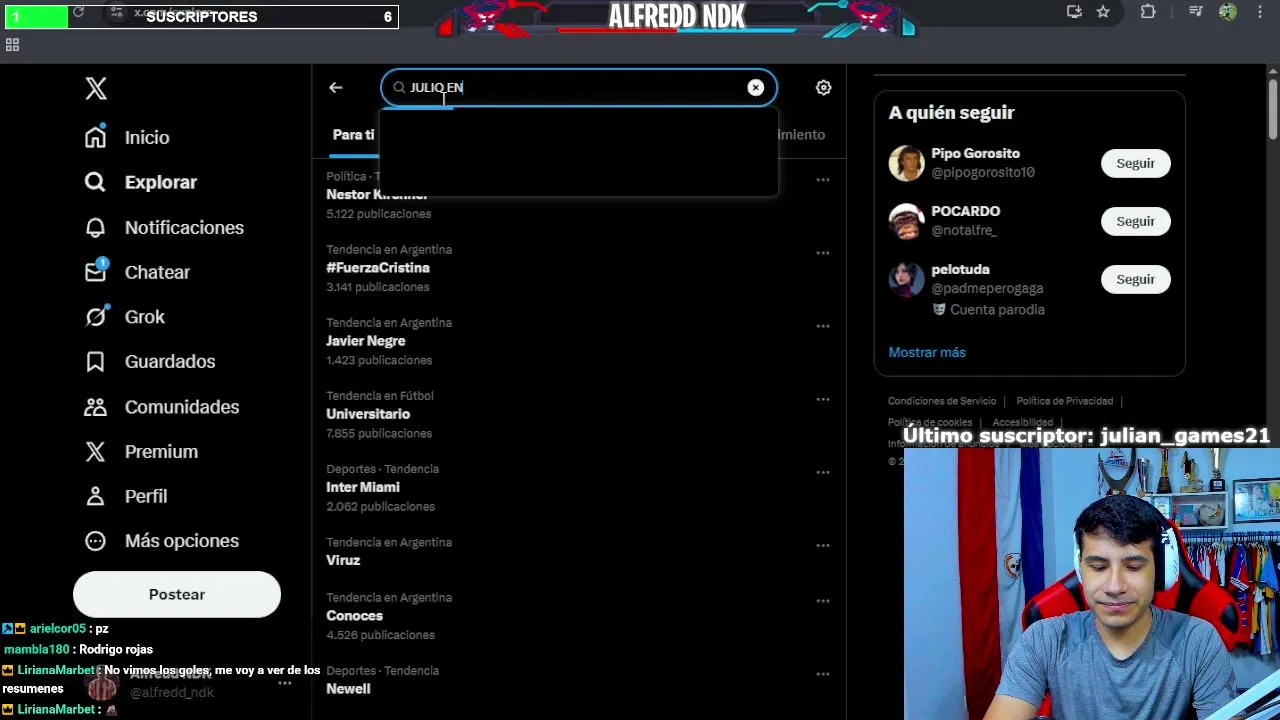Open the browser three-dot menu
The height and width of the screenshot is (720, 1280).
click(x=1260, y=12)
